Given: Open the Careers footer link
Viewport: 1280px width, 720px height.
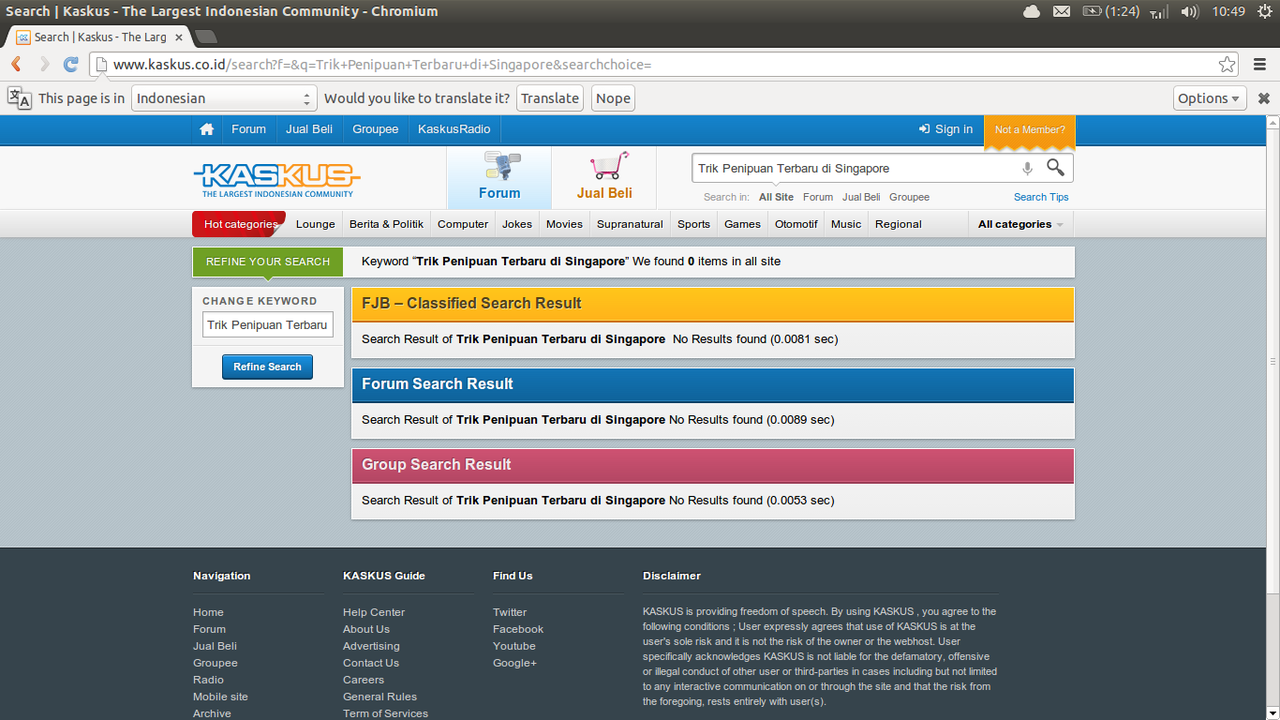Looking at the screenshot, I should (363, 680).
